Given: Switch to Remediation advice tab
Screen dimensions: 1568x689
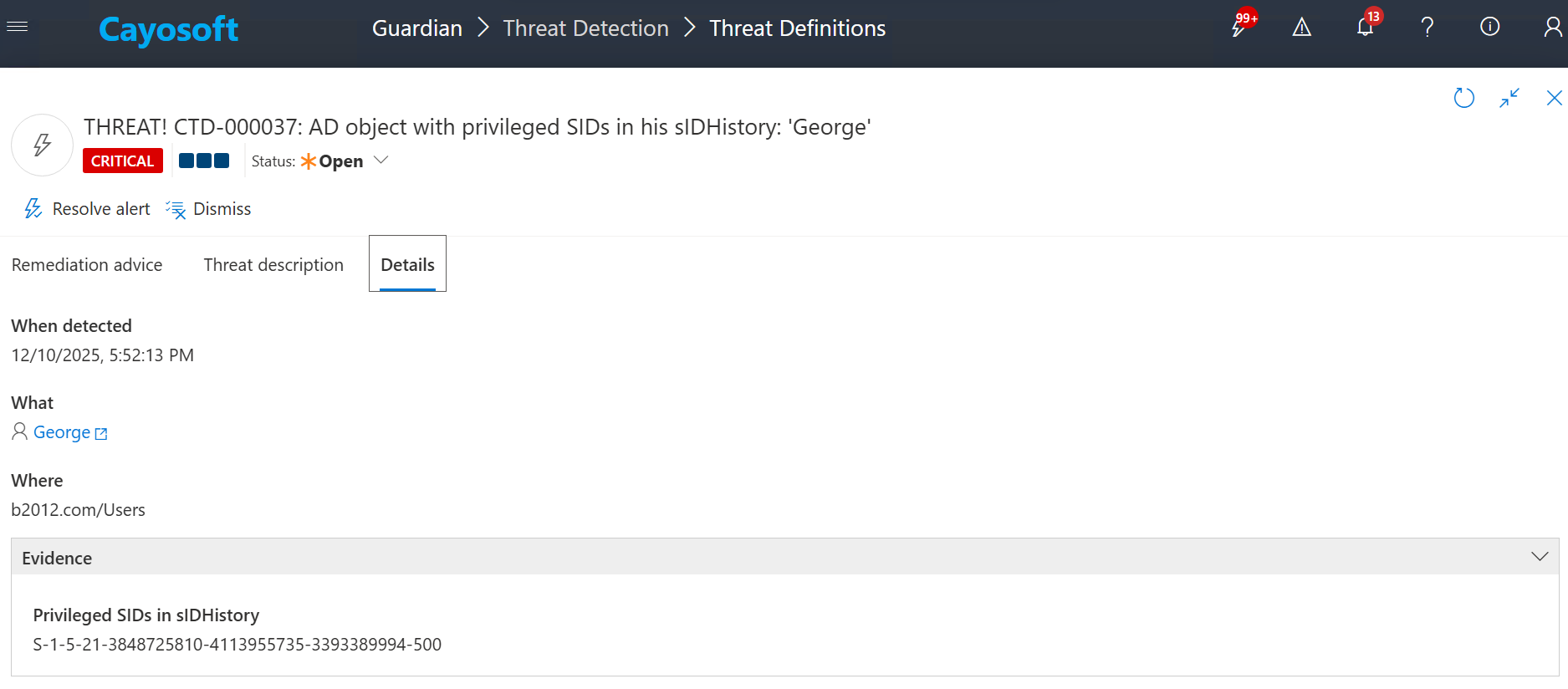Looking at the screenshot, I should [x=87, y=265].
